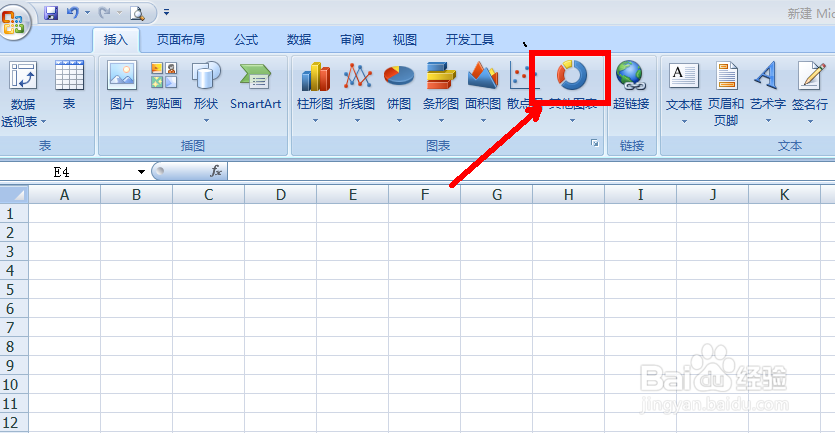This screenshot has width=835, height=433.
Task: Switch to the 数据 tab
Action: pyautogui.click(x=299, y=40)
